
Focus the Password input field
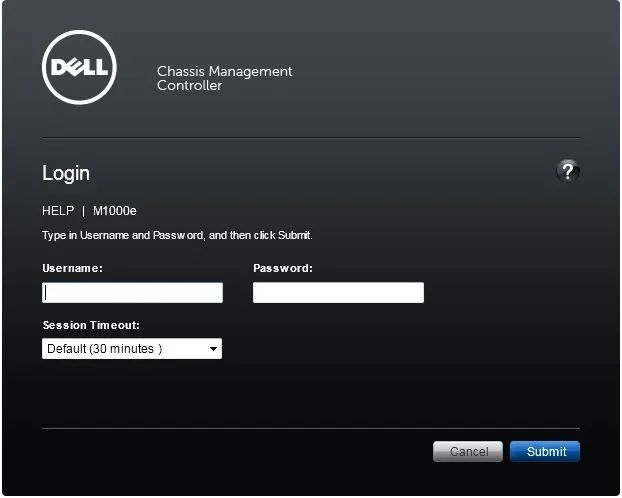click(338, 293)
